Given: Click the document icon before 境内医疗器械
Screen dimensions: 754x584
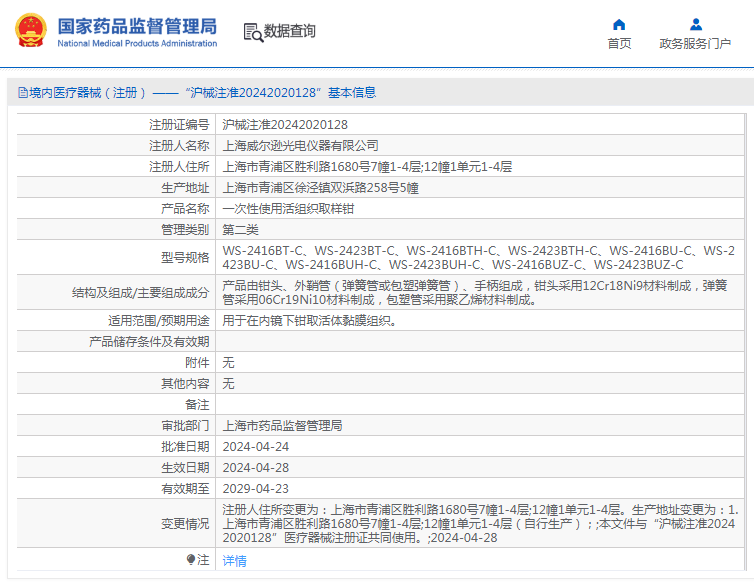Looking at the screenshot, I should point(23,92).
